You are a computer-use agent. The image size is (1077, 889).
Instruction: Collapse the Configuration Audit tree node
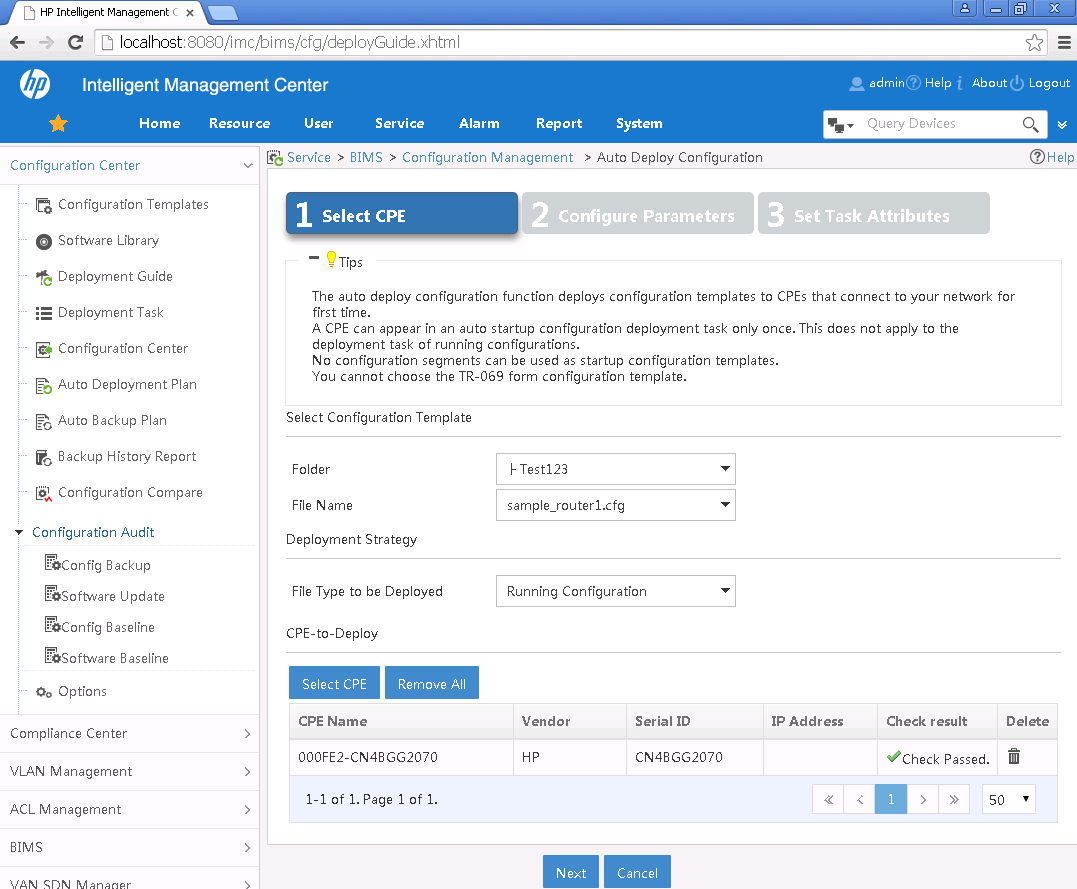(x=19, y=532)
